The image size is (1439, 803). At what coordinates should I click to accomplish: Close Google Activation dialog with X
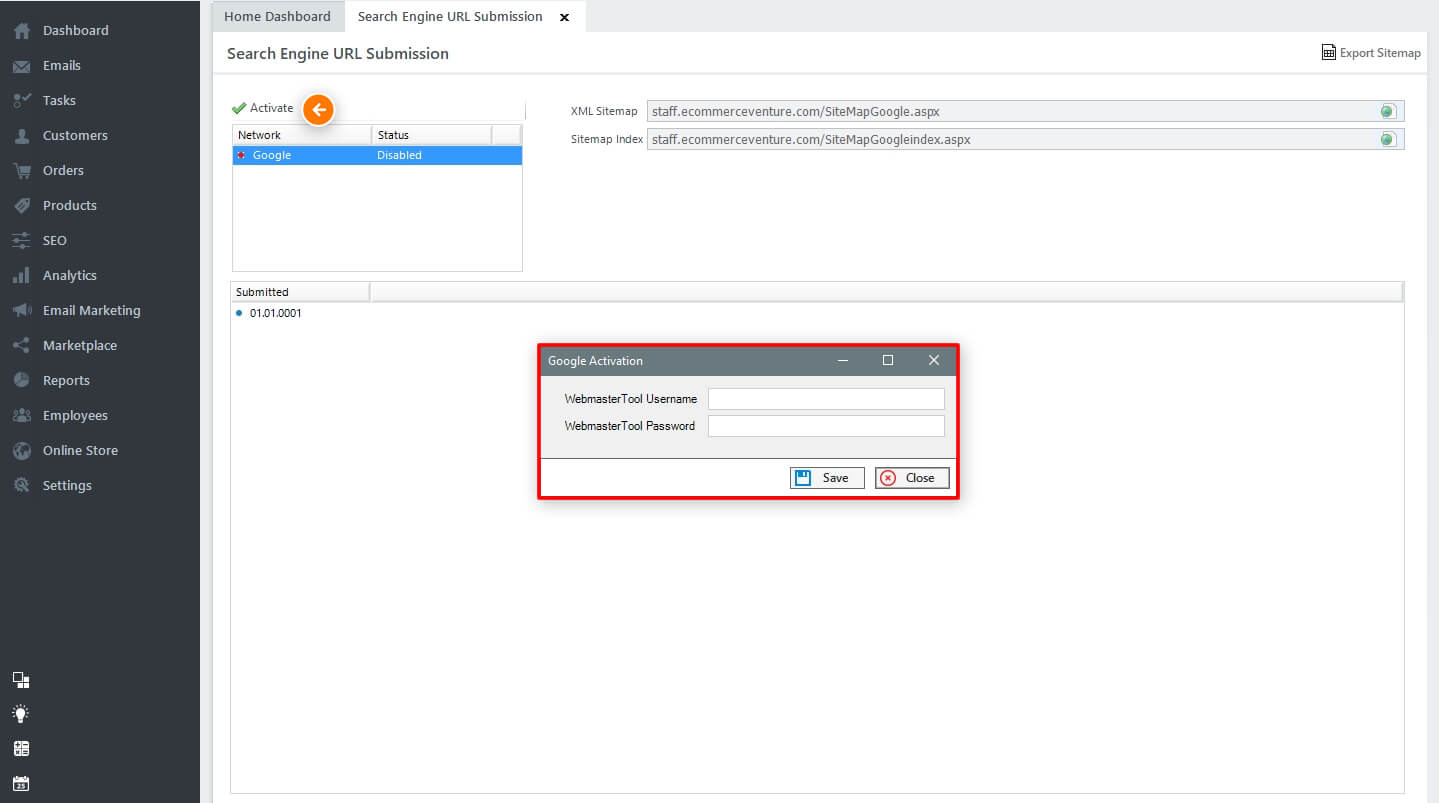(934, 360)
